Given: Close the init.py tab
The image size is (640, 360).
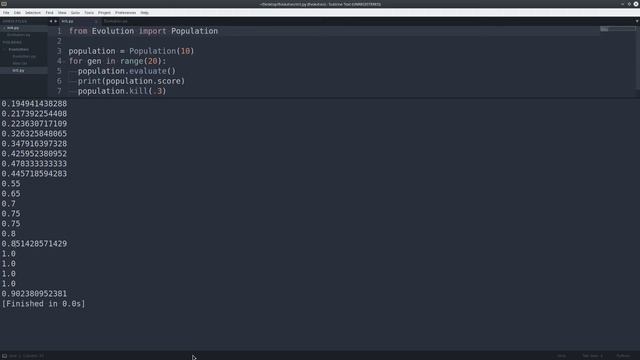Looking at the screenshot, I should tap(96, 21).
